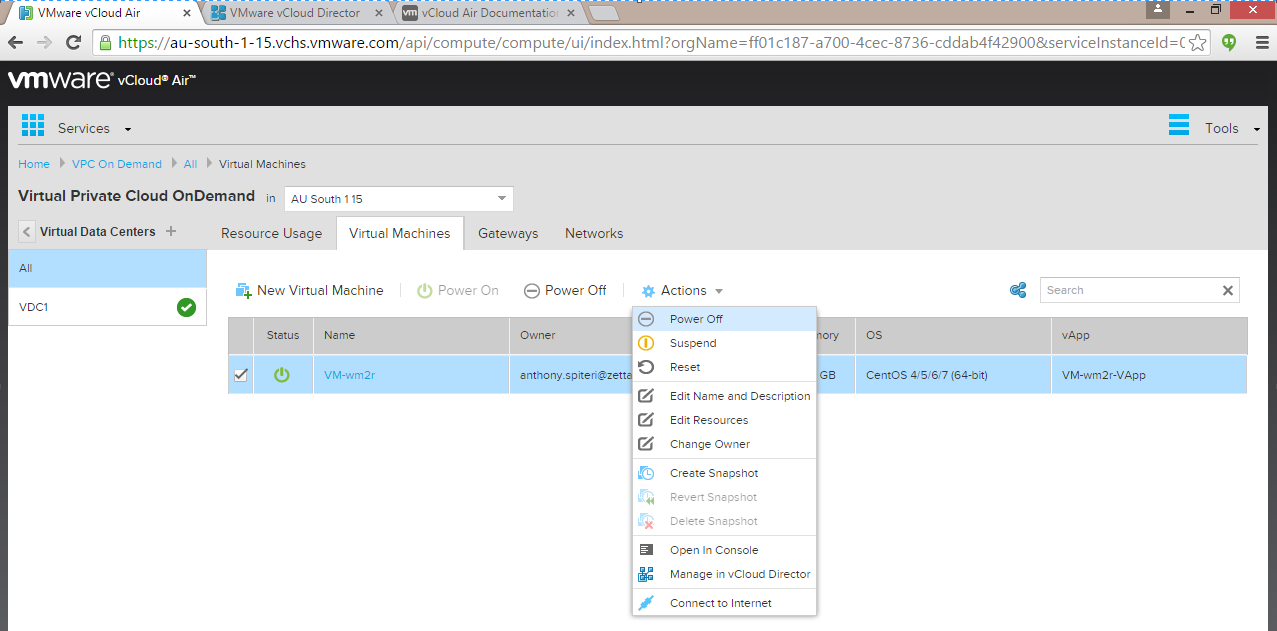Clear the search box with X icon
The width and height of the screenshot is (1277, 631).
pos(1227,290)
